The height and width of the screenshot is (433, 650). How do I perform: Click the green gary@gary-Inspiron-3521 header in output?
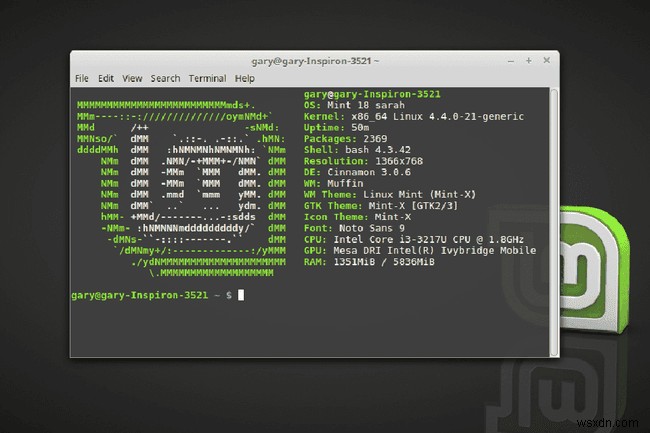pos(372,94)
